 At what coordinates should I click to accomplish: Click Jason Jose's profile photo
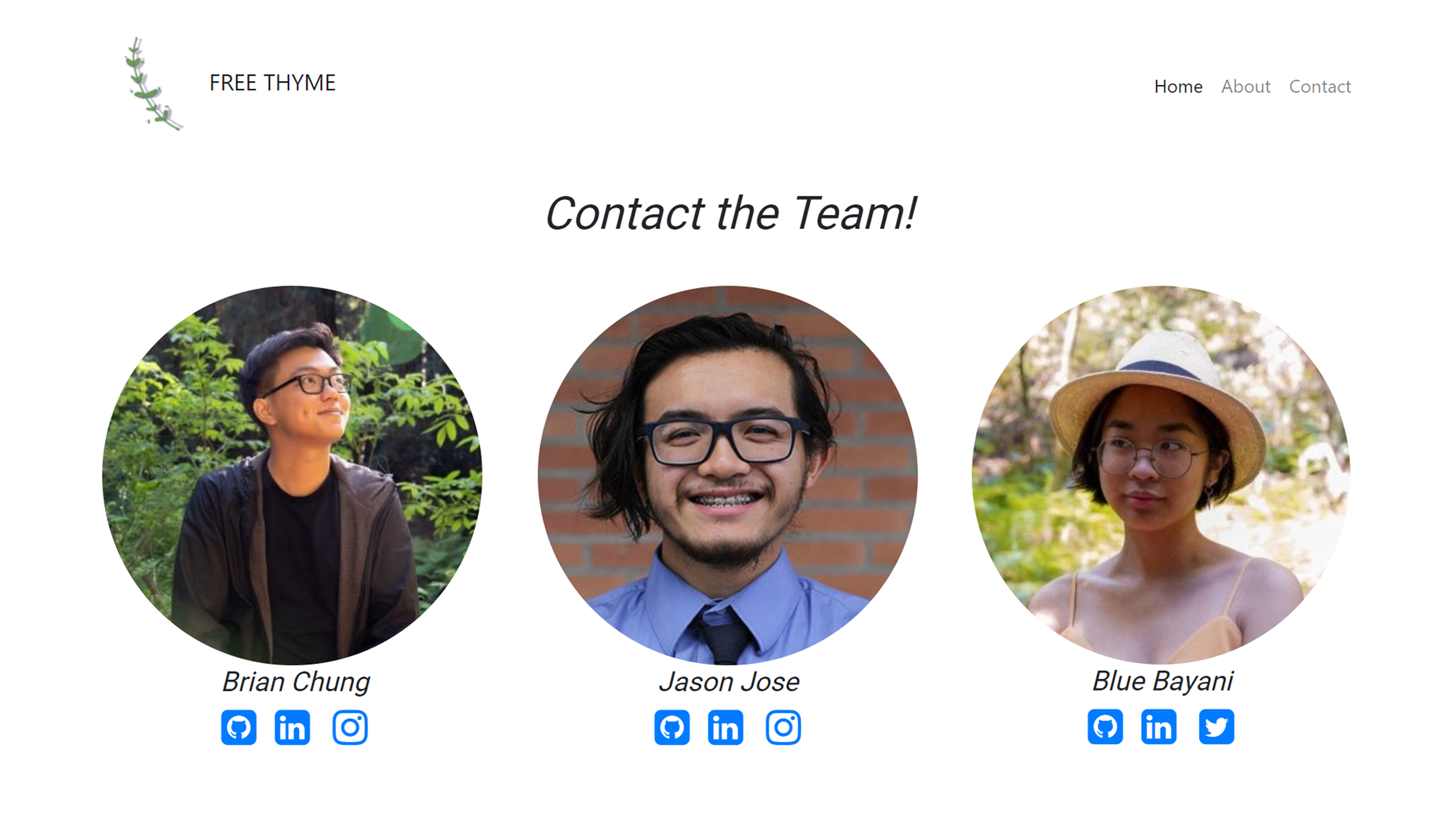[728, 475]
